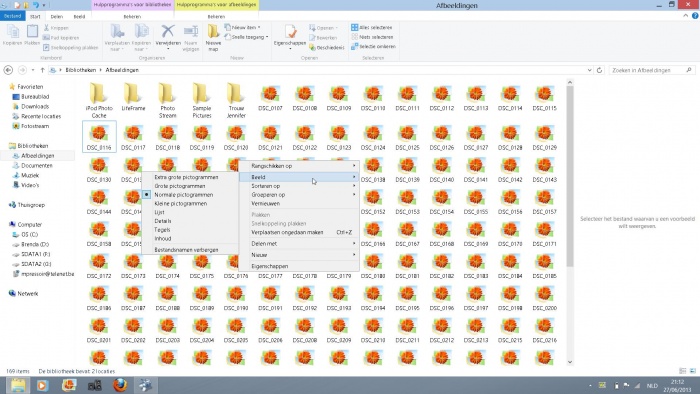This screenshot has width=700, height=394.
Task: Open Netwerk in navigation pane
Action: click(x=27, y=294)
